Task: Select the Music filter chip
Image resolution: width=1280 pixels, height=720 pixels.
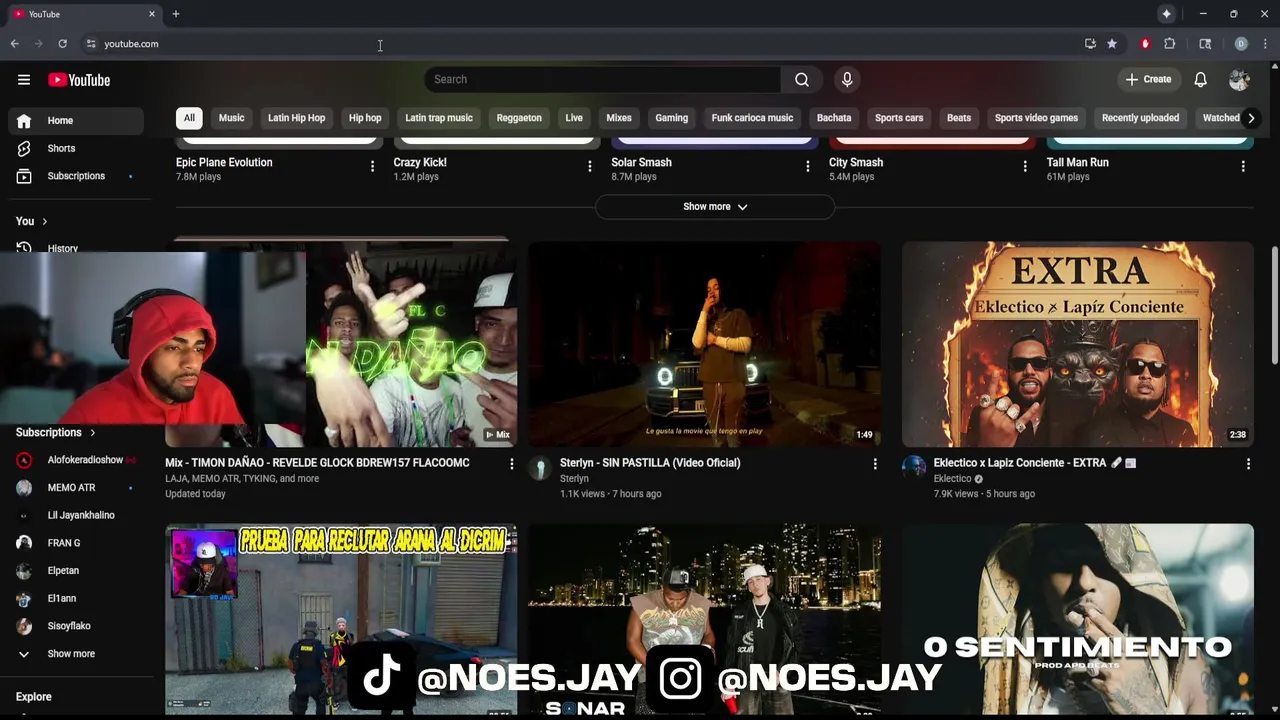Action: click(x=231, y=118)
